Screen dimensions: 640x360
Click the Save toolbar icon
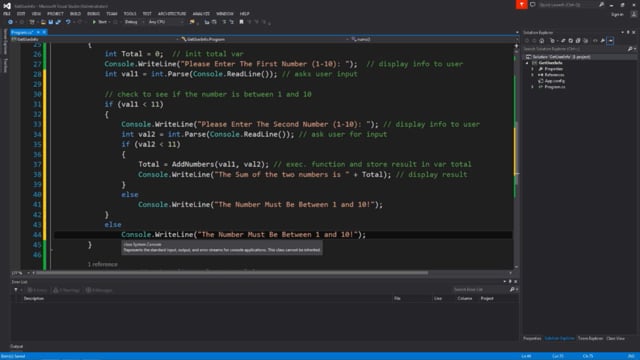[51, 22]
